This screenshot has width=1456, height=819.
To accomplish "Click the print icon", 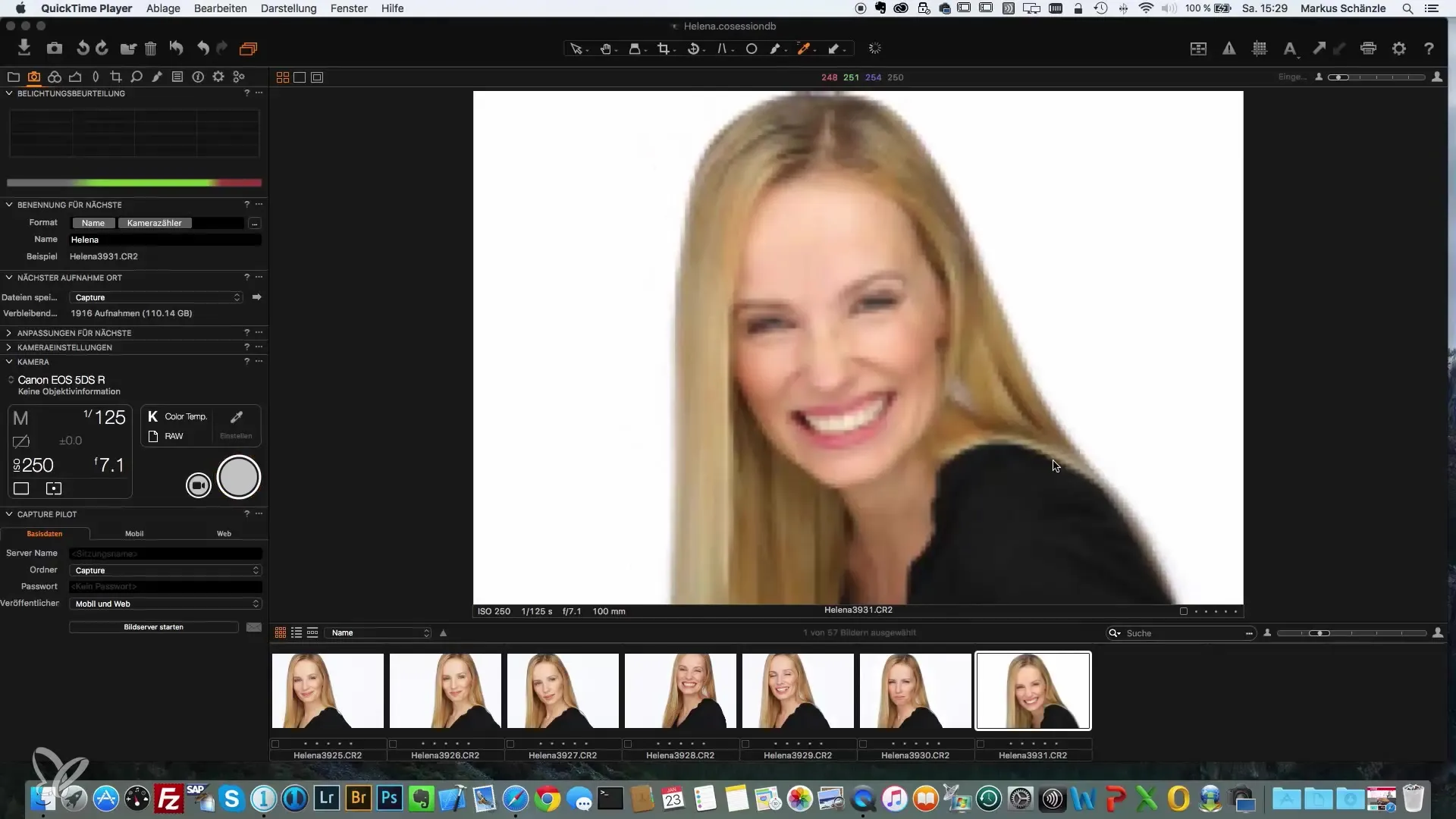I will (1368, 49).
